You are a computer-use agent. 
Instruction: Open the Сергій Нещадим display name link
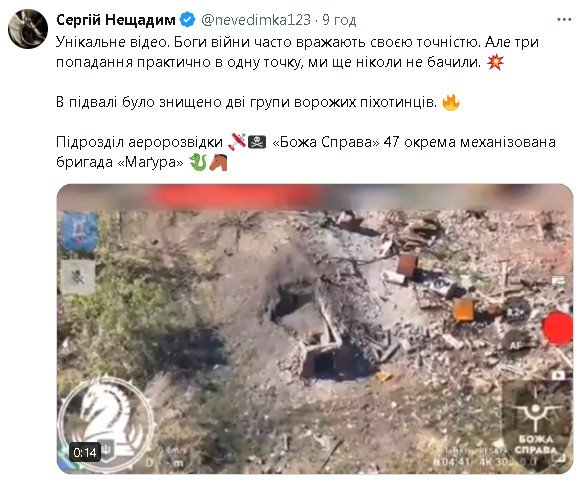point(116,20)
